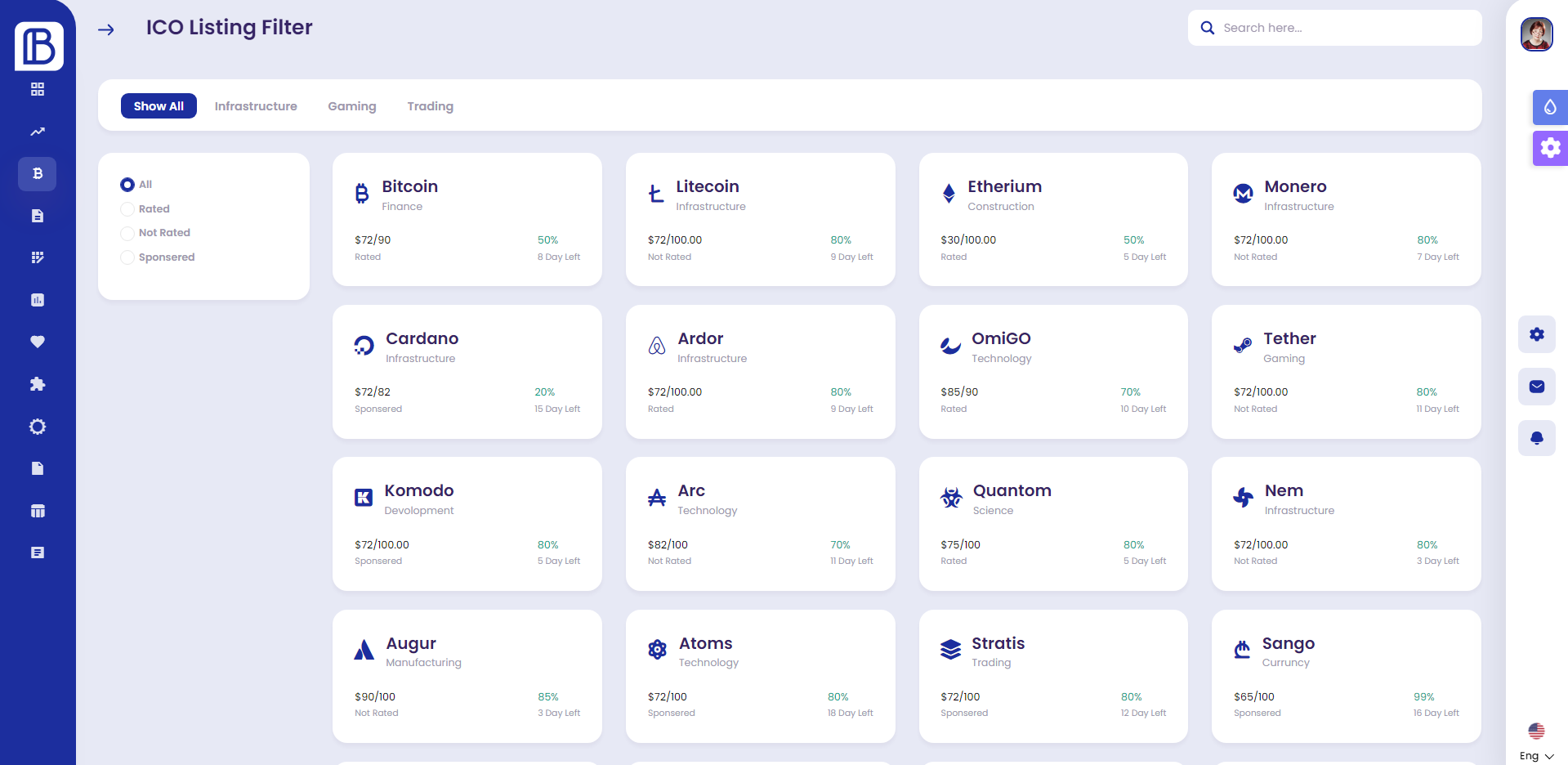The width and height of the screenshot is (1568, 765).
Task: Click the Ardor logo icon
Action: pyautogui.click(x=657, y=346)
